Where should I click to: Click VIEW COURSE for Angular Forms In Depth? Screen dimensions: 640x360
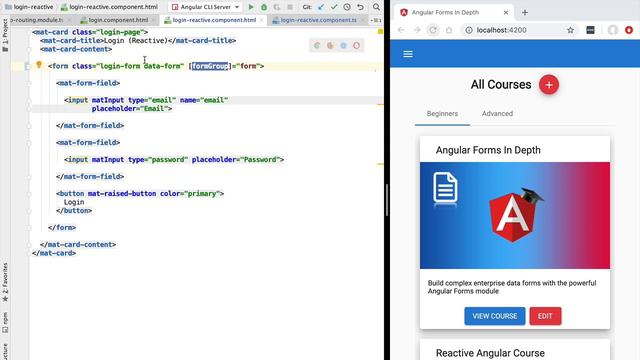495,316
